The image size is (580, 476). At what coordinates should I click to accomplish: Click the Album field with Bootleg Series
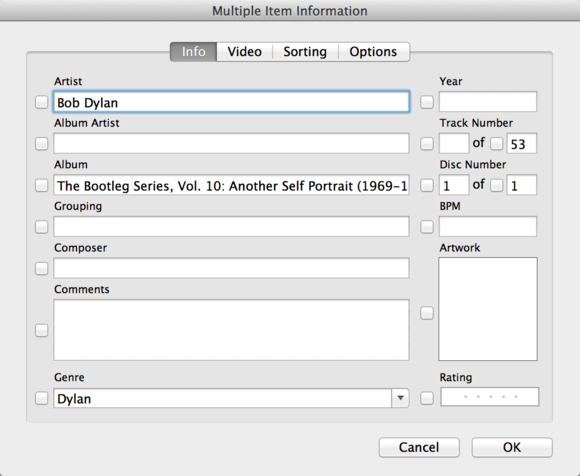click(232, 185)
